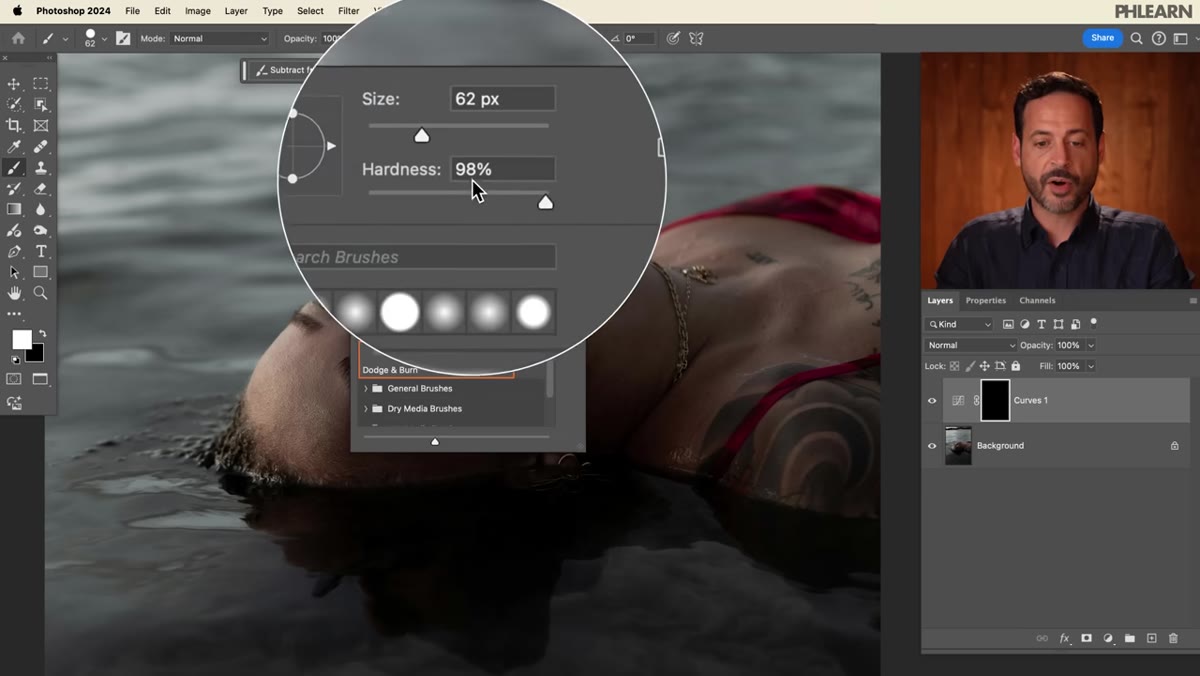This screenshot has width=1200, height=676.
Task: Click the Home icon in options bar
Action: (x=18, y=38)
